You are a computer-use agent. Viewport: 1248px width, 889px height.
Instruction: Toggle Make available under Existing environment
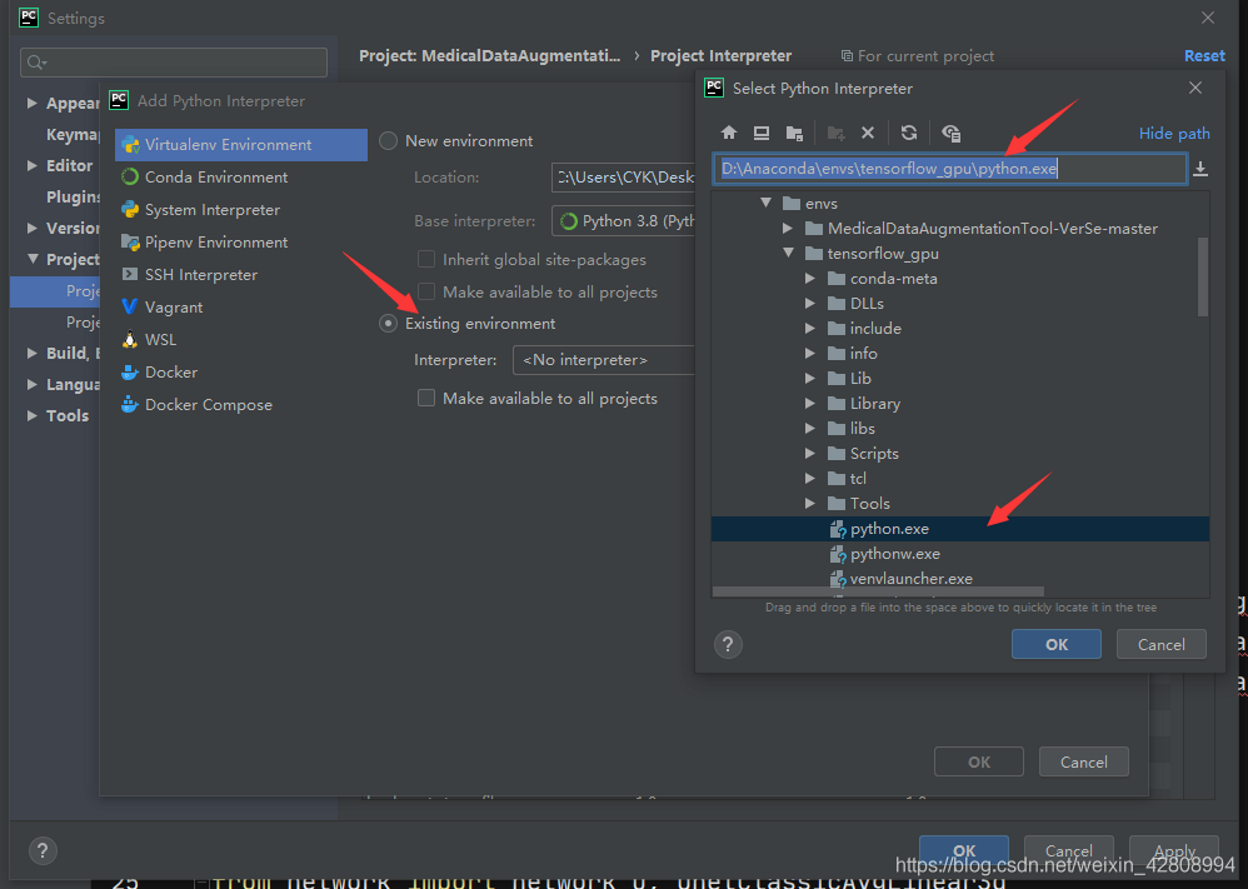point(426,398)
